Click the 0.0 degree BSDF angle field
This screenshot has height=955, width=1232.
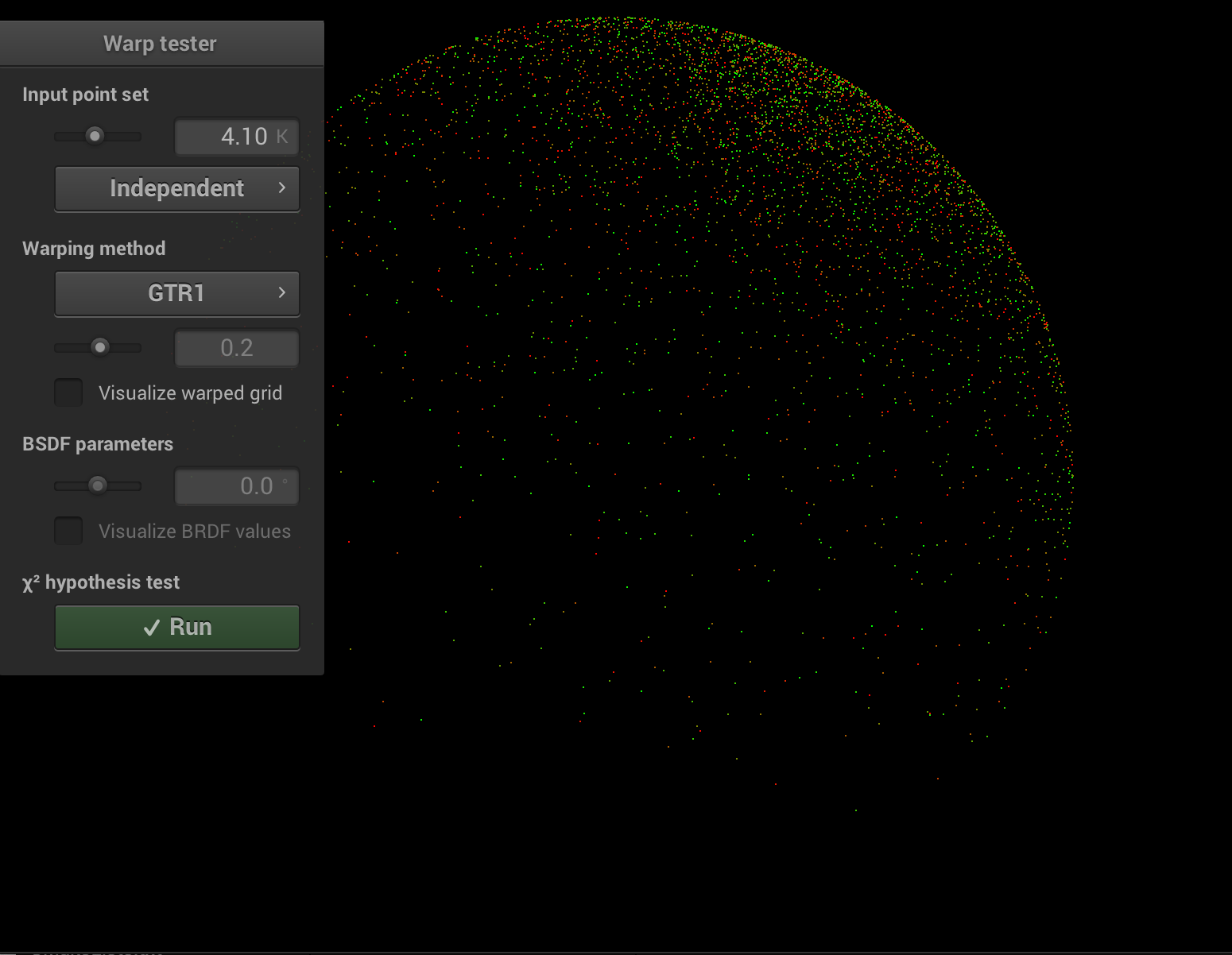click(x=237, y=486)
